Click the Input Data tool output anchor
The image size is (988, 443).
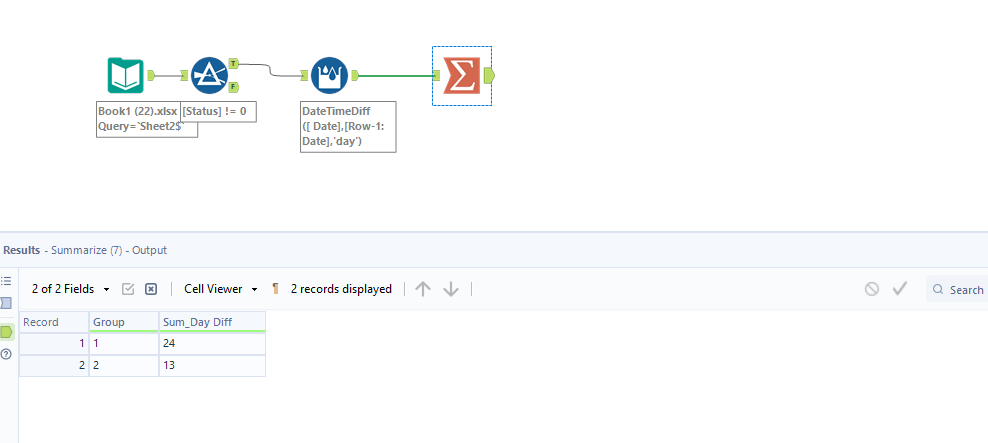click(151, 76)
